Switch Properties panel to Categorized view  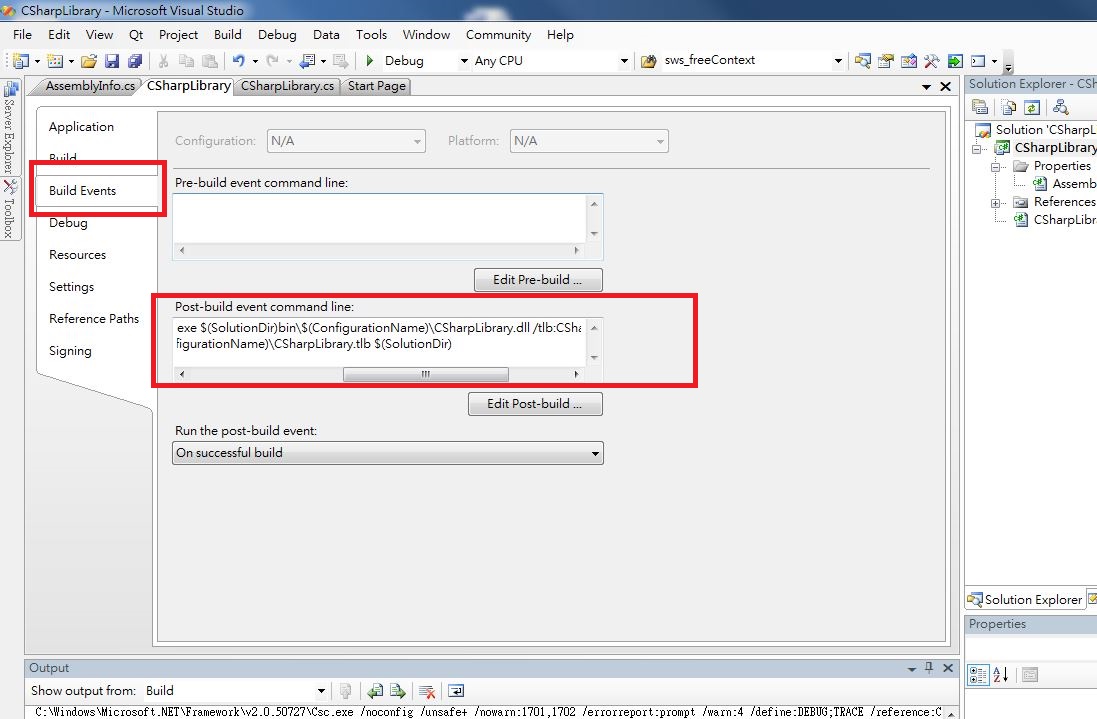[x=978, y=675]
